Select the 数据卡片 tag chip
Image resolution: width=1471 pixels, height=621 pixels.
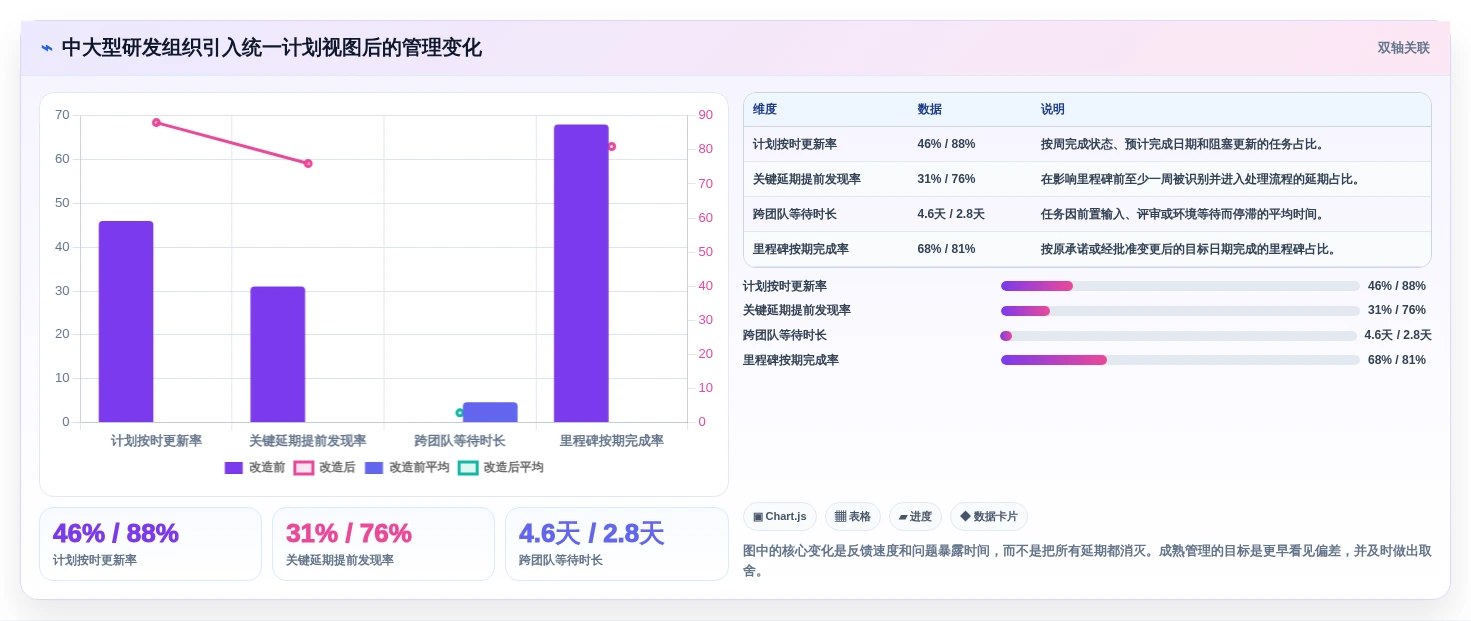[x=989, y=517]
